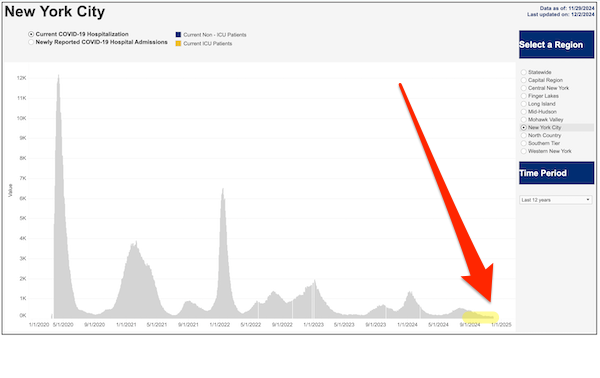Click the January 2022 peak on chart
The height and width of the screenshot is (378, 600).
tap(223, 191)
